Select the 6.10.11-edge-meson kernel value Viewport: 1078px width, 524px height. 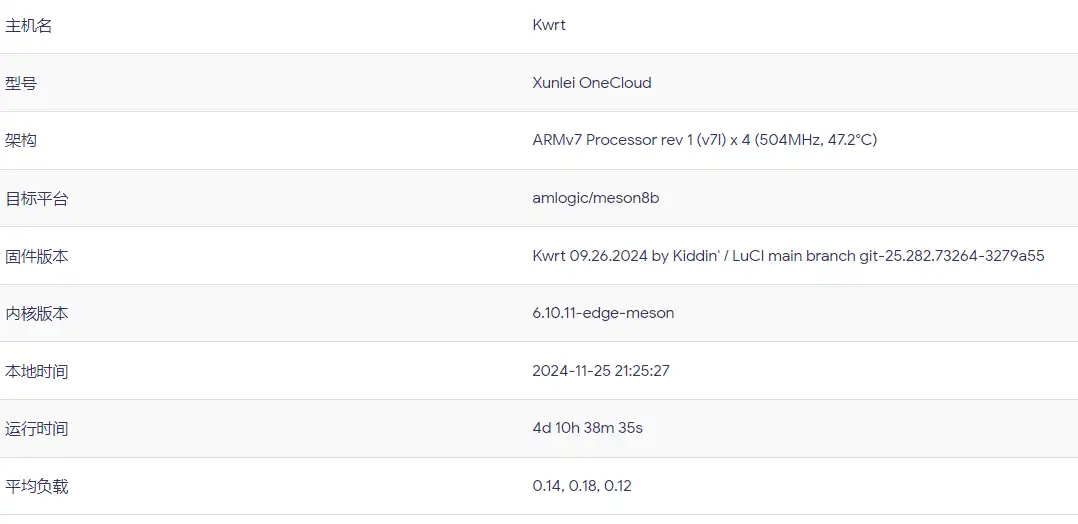click(x=603, y=313)
